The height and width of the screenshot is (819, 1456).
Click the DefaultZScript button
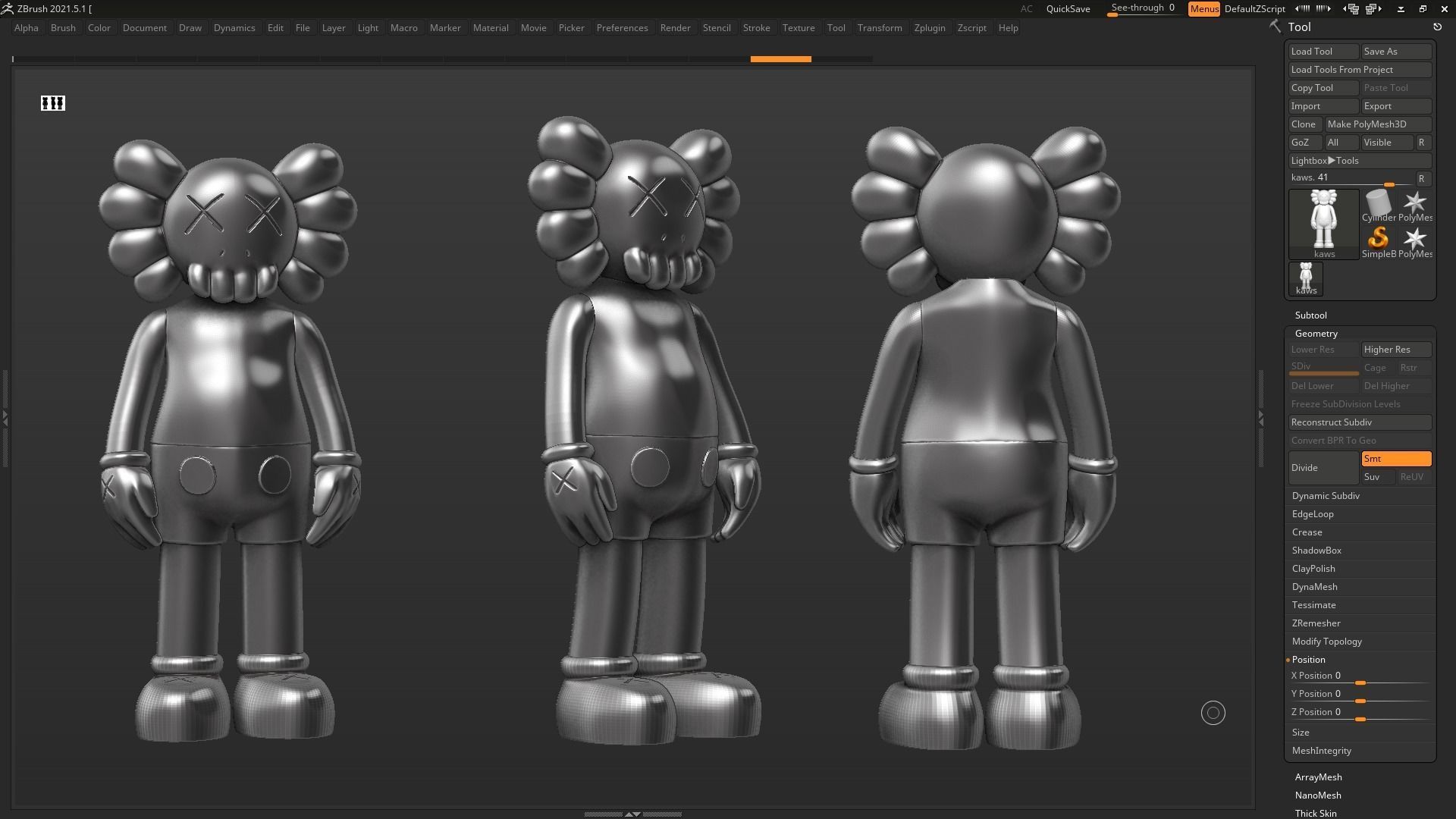[1254, 9]
